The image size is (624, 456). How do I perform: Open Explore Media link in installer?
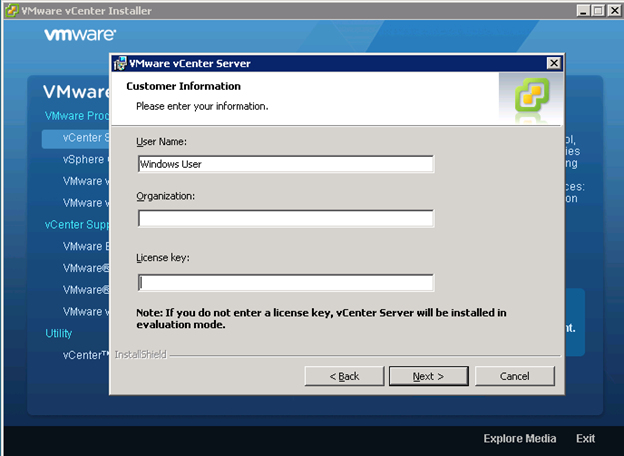[520, 438]
